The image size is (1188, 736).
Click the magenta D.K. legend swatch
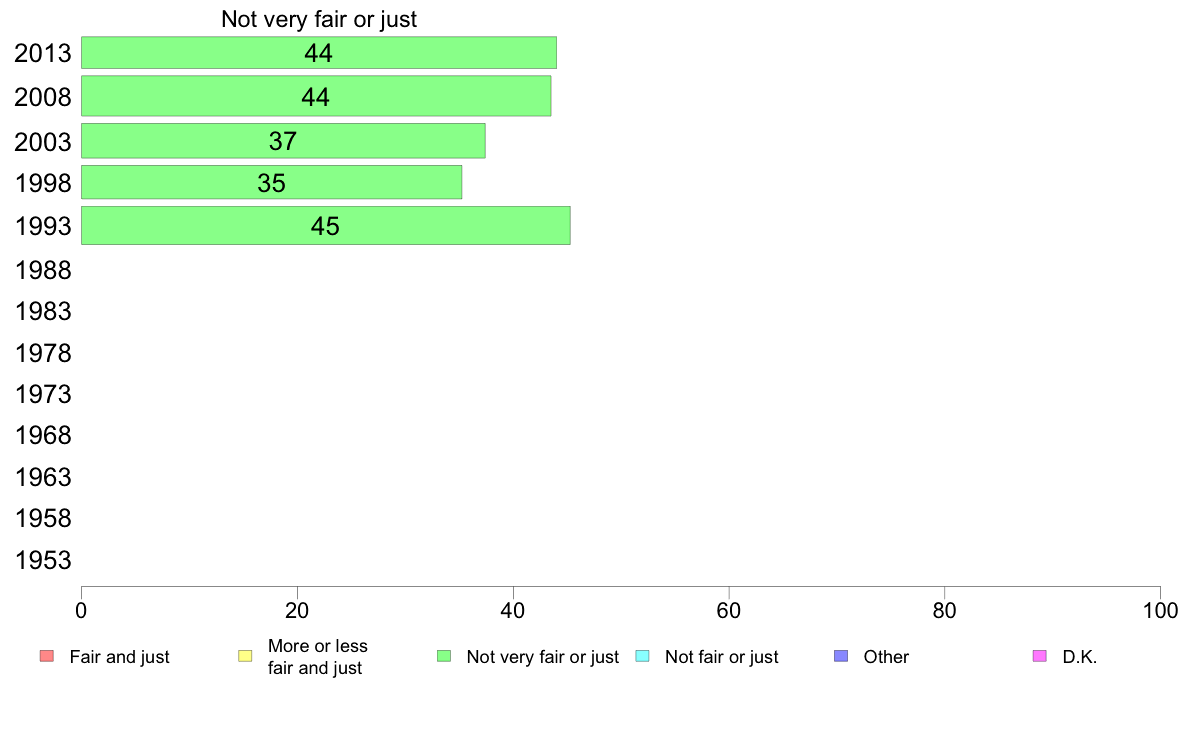tap(1040, 656)
